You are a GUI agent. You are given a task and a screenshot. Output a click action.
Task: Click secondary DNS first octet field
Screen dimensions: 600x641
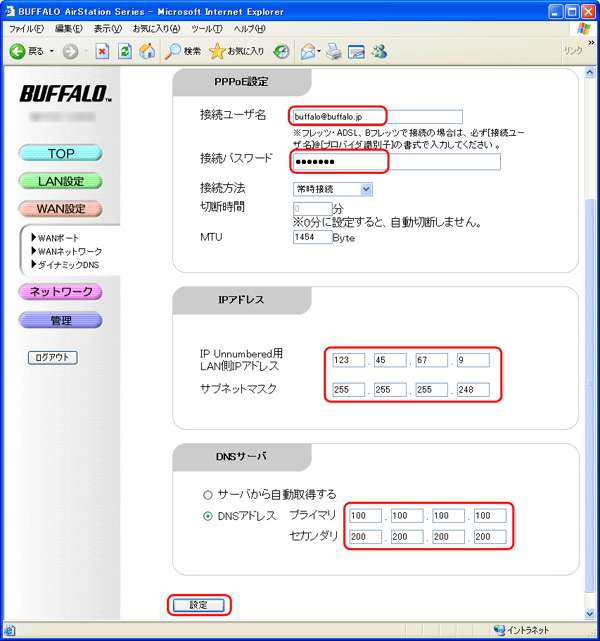[x=365, y=537]
